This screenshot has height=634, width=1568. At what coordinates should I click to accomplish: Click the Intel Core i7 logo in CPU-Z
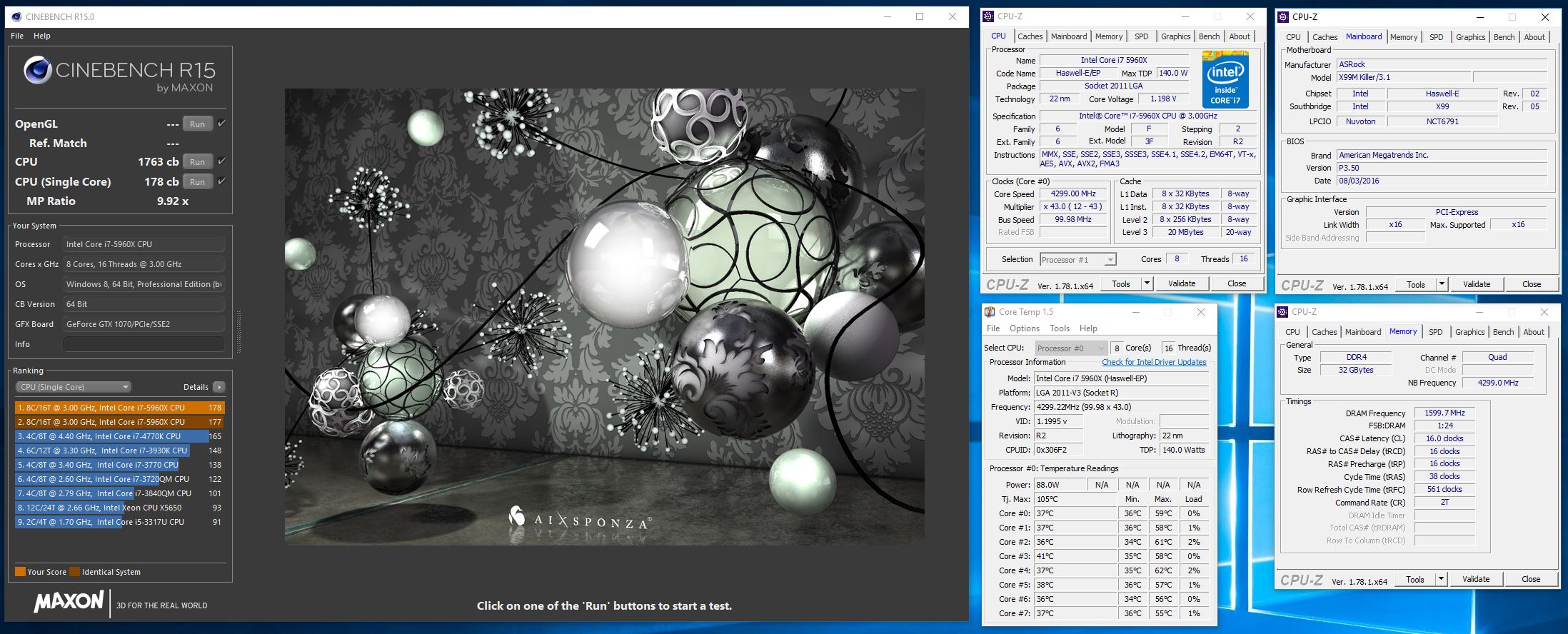[1225, 79]
